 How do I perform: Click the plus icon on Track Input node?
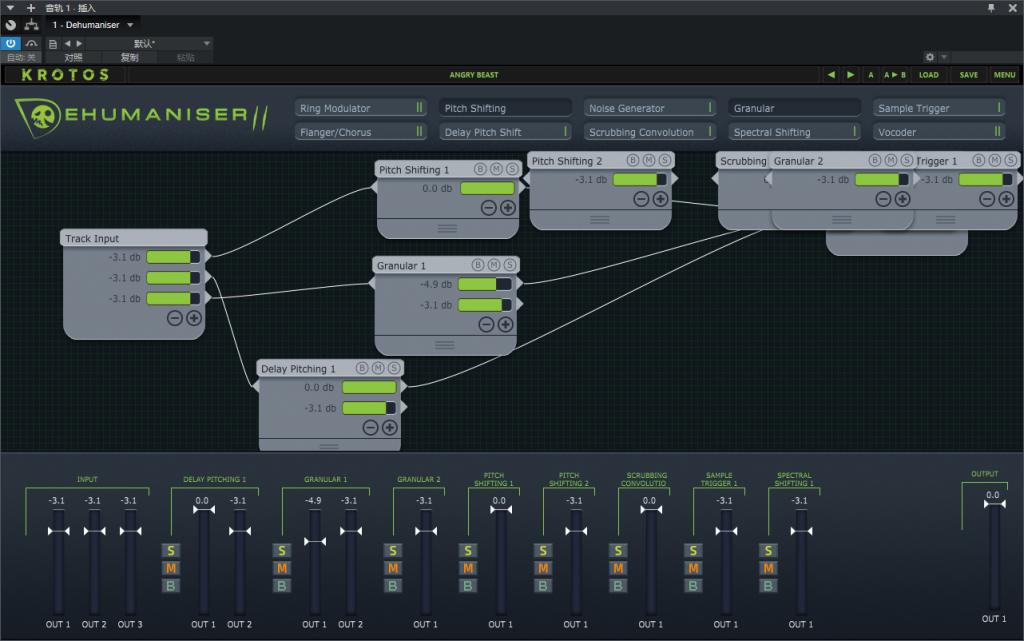pyautogui.click(x=194, y=319)
